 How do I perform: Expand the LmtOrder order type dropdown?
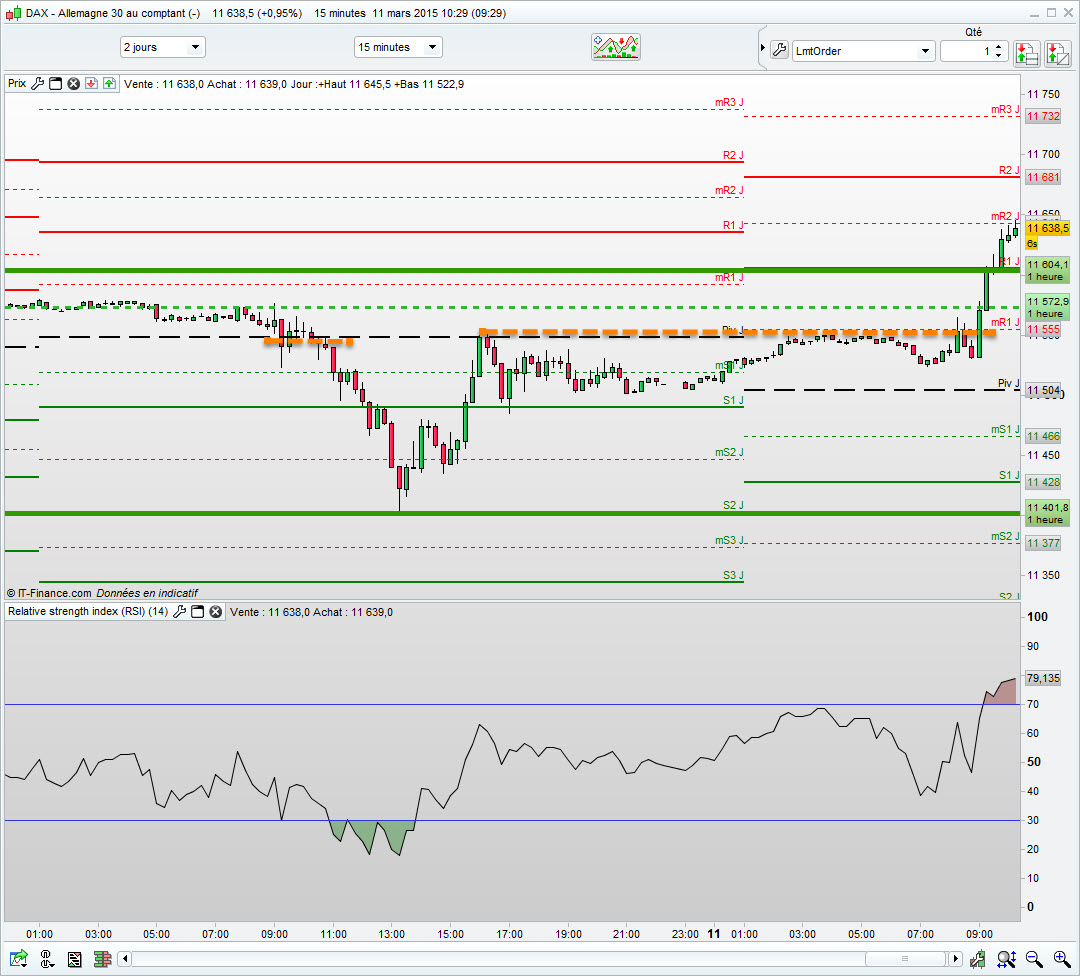pos(925,51)
